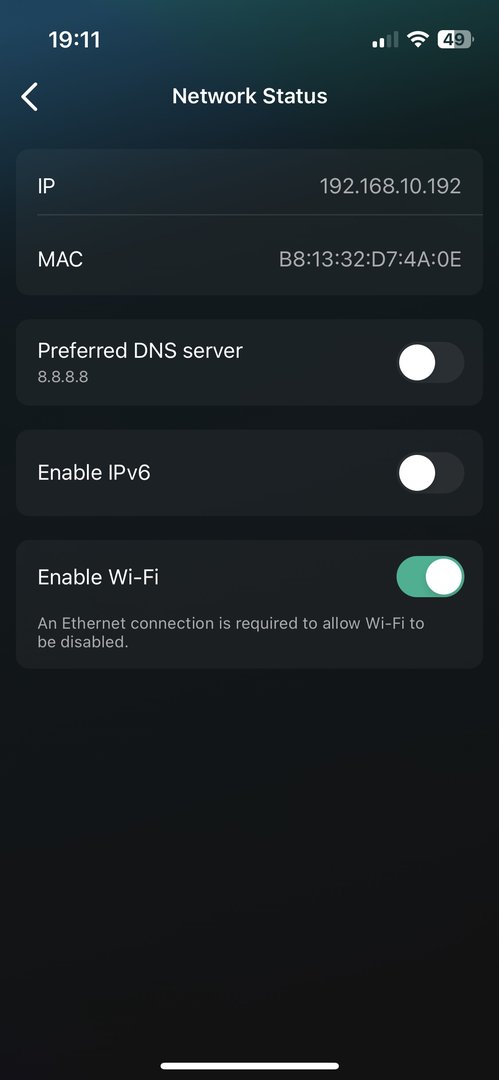Viewport: 499px width, 1080px height.
Task: Tap the 19:11 clock in status bar
Action: (x=74, y=40)
